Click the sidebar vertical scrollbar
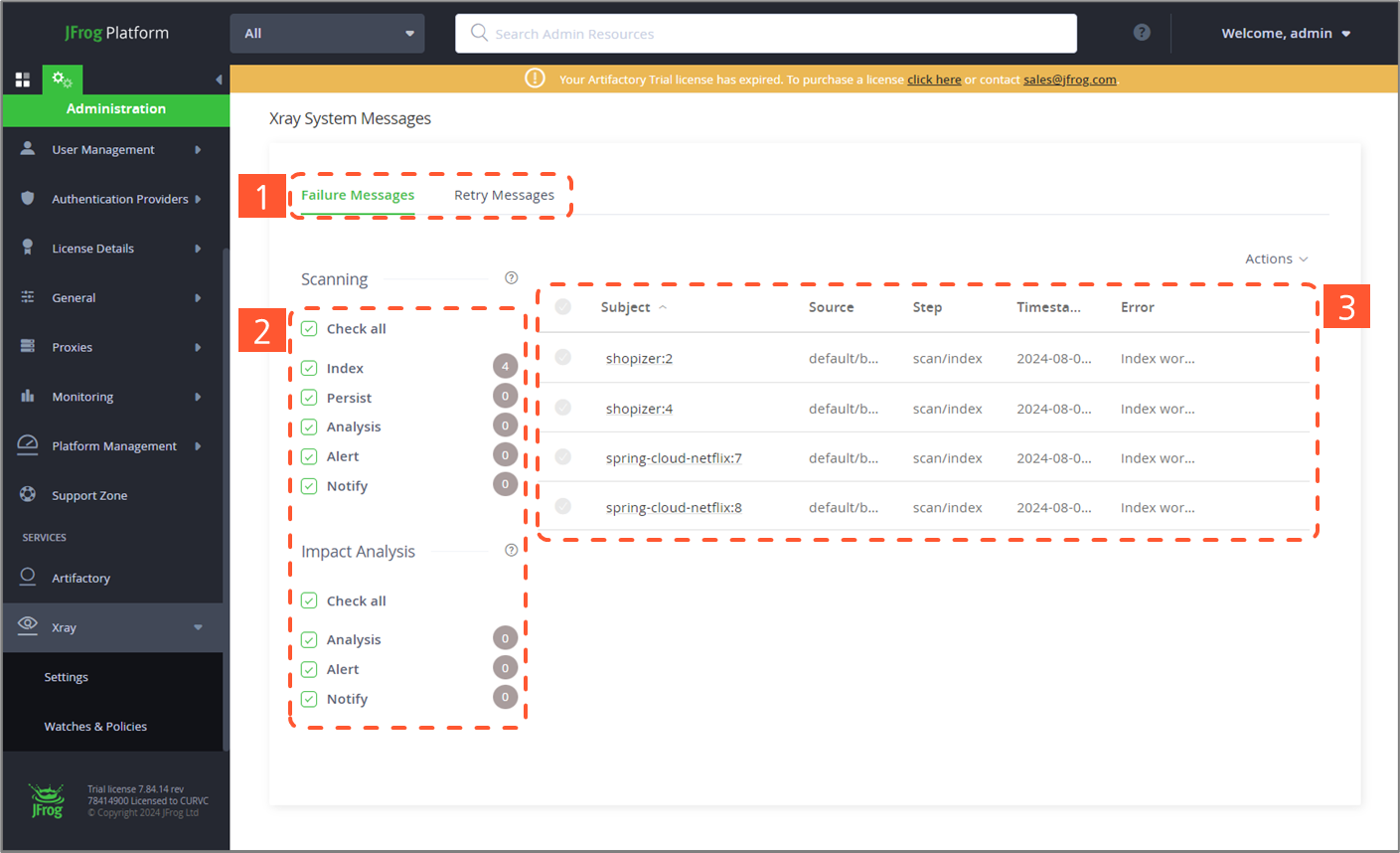Viewport: 1400px width, 853px height. 226,497
